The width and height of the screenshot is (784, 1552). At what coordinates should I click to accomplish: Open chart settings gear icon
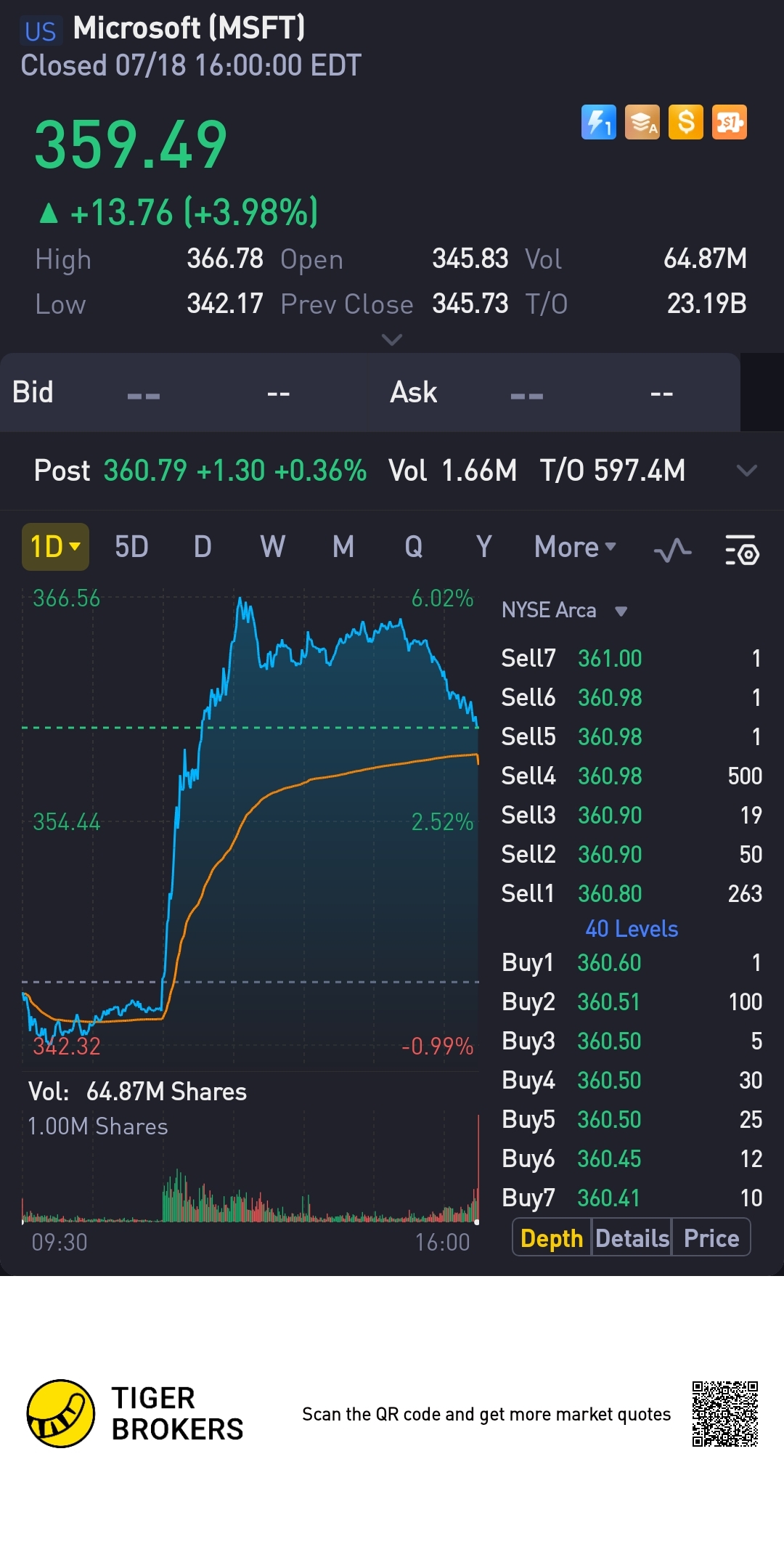[742, 550]
